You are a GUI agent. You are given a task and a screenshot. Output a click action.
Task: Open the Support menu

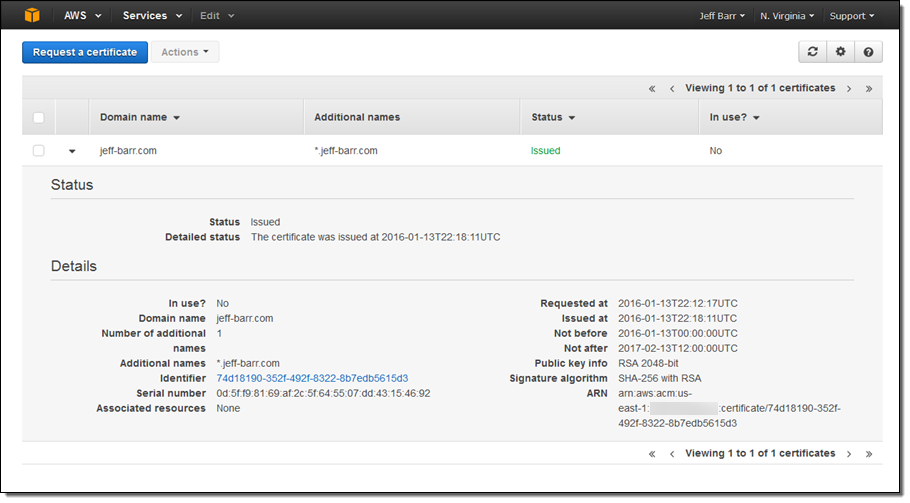point(851,16)
